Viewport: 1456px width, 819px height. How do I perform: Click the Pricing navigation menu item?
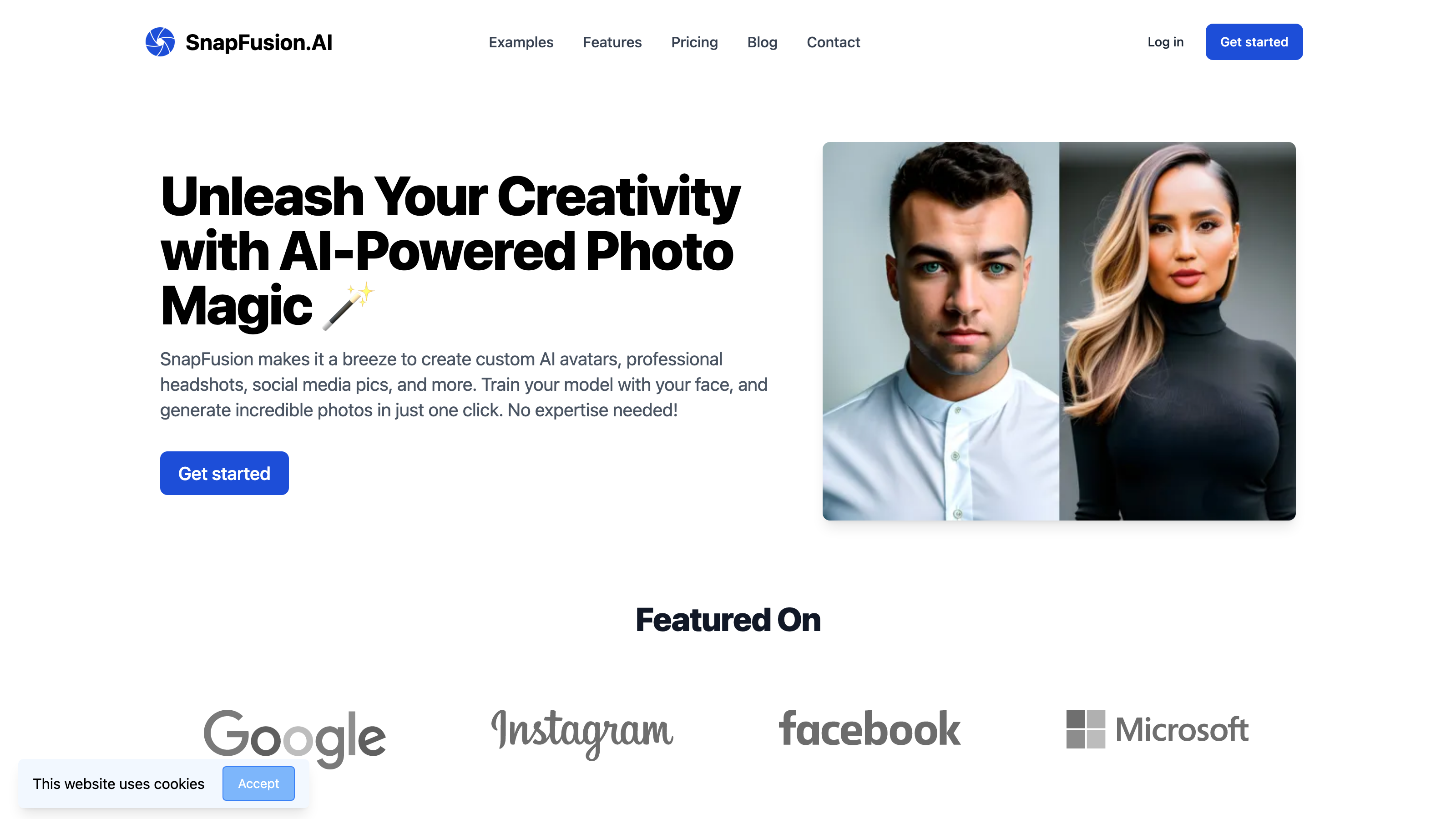coord(694,42)
